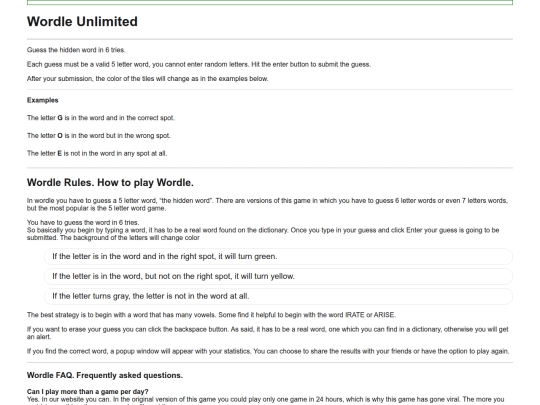
Task: Click 'Can I play more than a game per day?'
Action: [x=87, y=392]
